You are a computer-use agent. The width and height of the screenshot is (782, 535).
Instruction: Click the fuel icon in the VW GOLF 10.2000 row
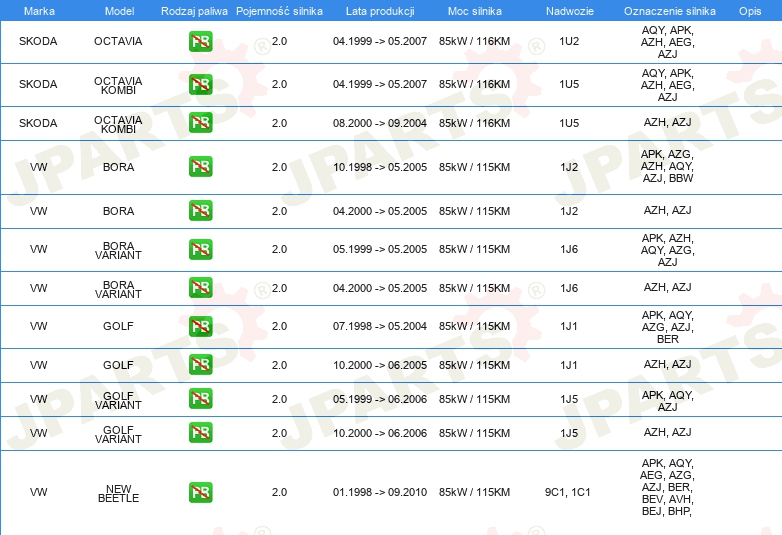click(200, 364)
